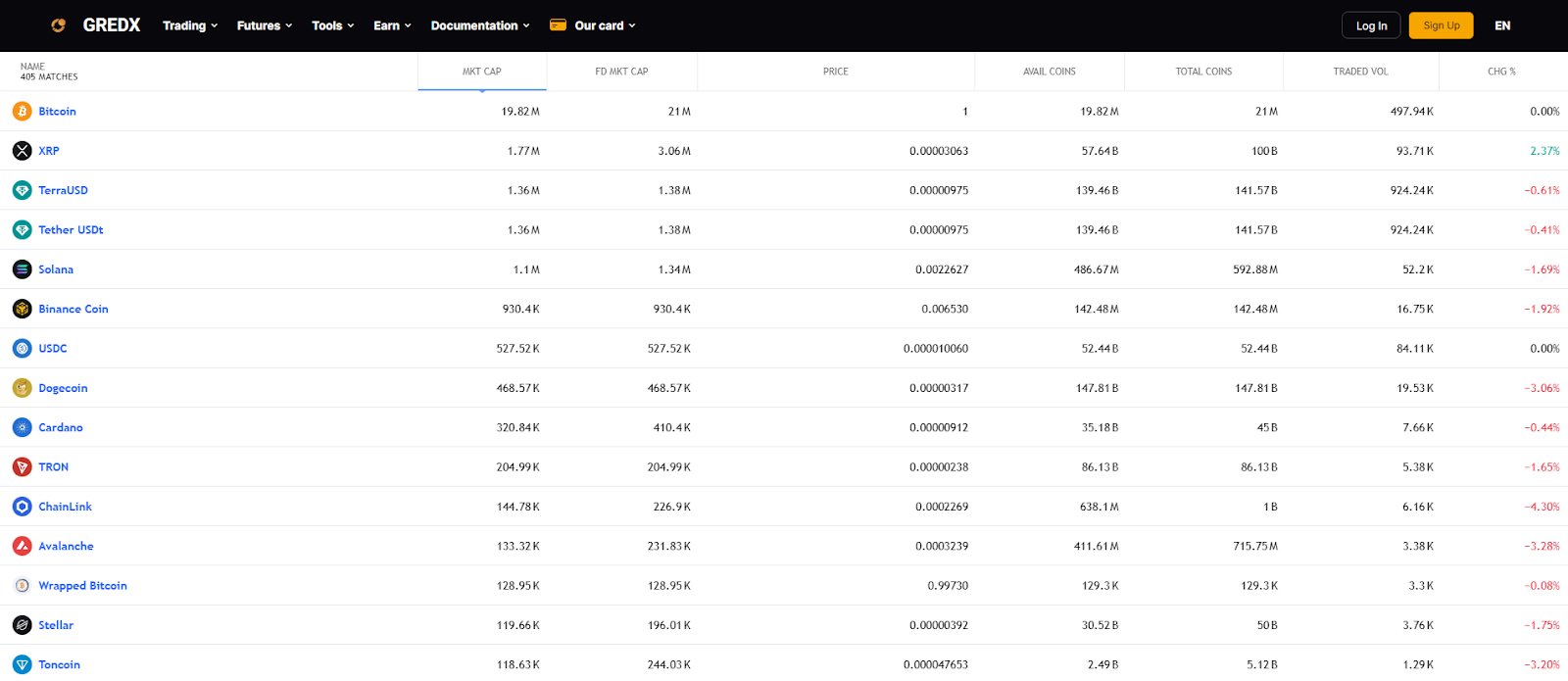Click the Avalanche coin icon
Image resolution: width=1568 pixels, height=681 pixels.
point(22,546)
